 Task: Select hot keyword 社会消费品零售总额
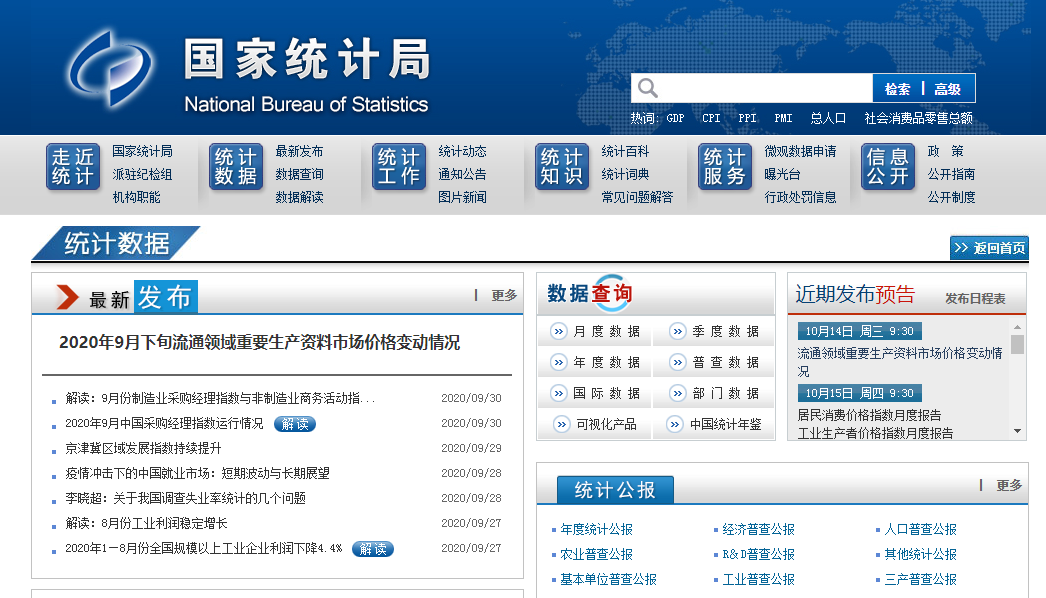point(919,118)
